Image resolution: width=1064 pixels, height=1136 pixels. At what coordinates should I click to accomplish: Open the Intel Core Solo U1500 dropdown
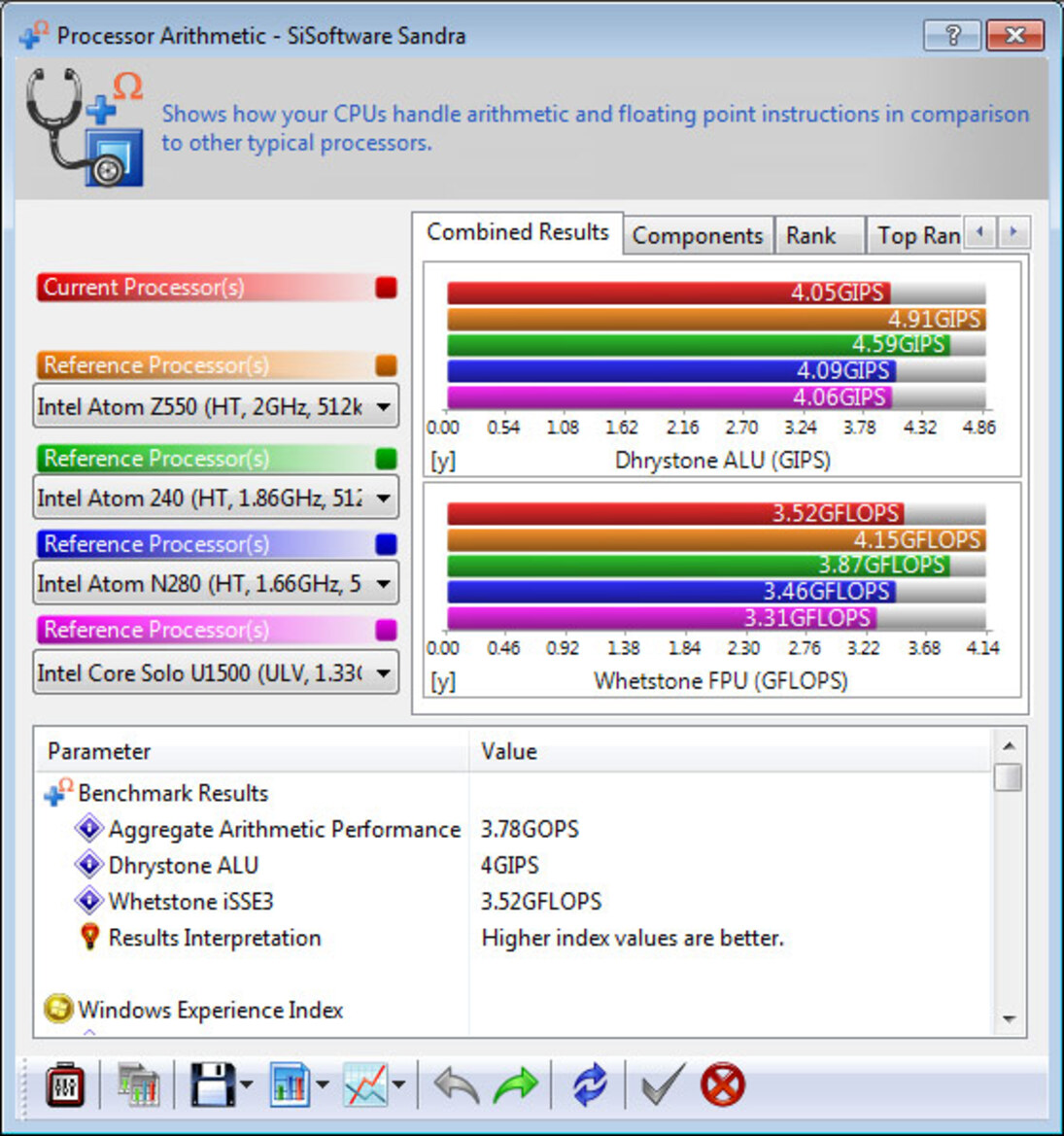[x=215, y=673]
